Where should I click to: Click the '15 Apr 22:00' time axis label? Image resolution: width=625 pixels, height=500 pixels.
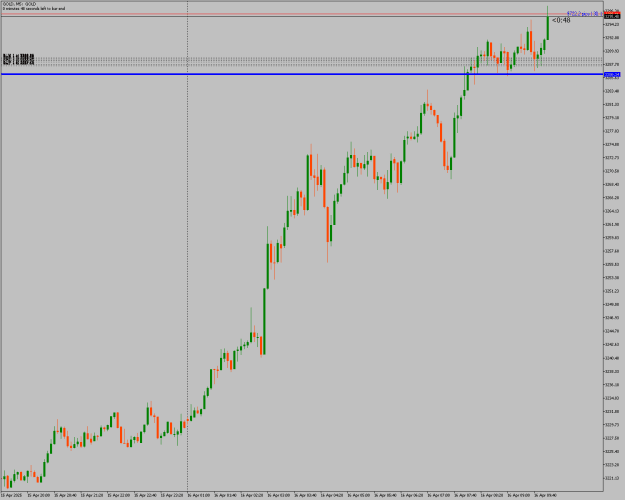click(x=120, y=496)
